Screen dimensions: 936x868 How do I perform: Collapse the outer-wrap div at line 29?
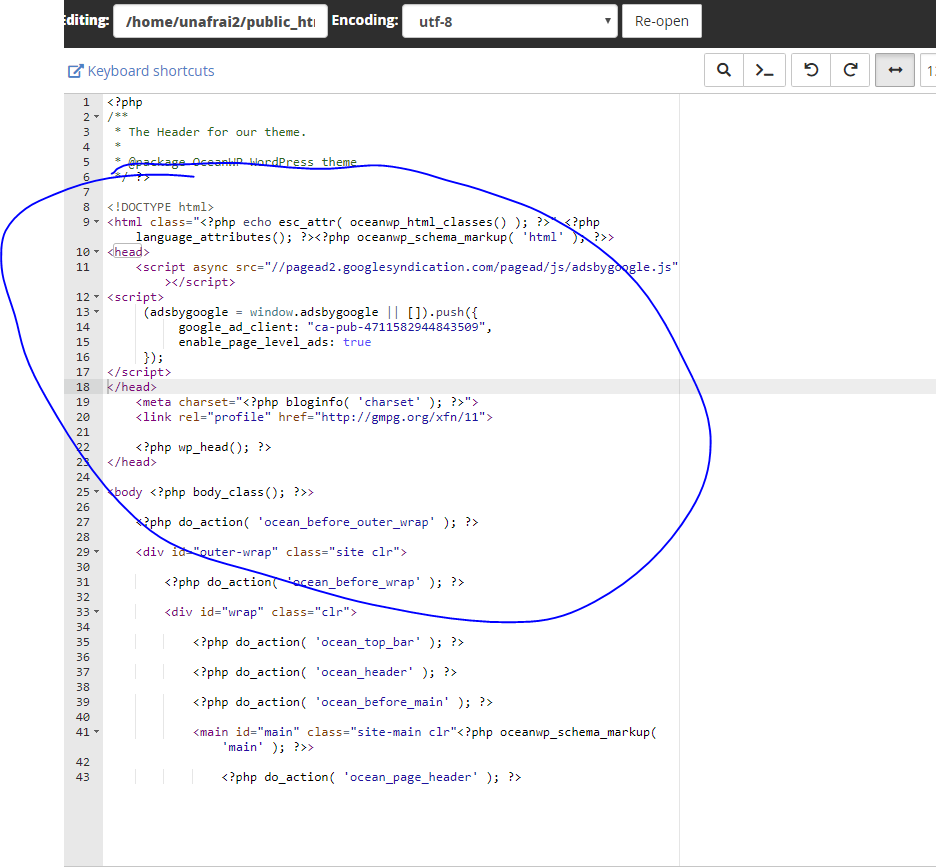(x=94, y=551)
